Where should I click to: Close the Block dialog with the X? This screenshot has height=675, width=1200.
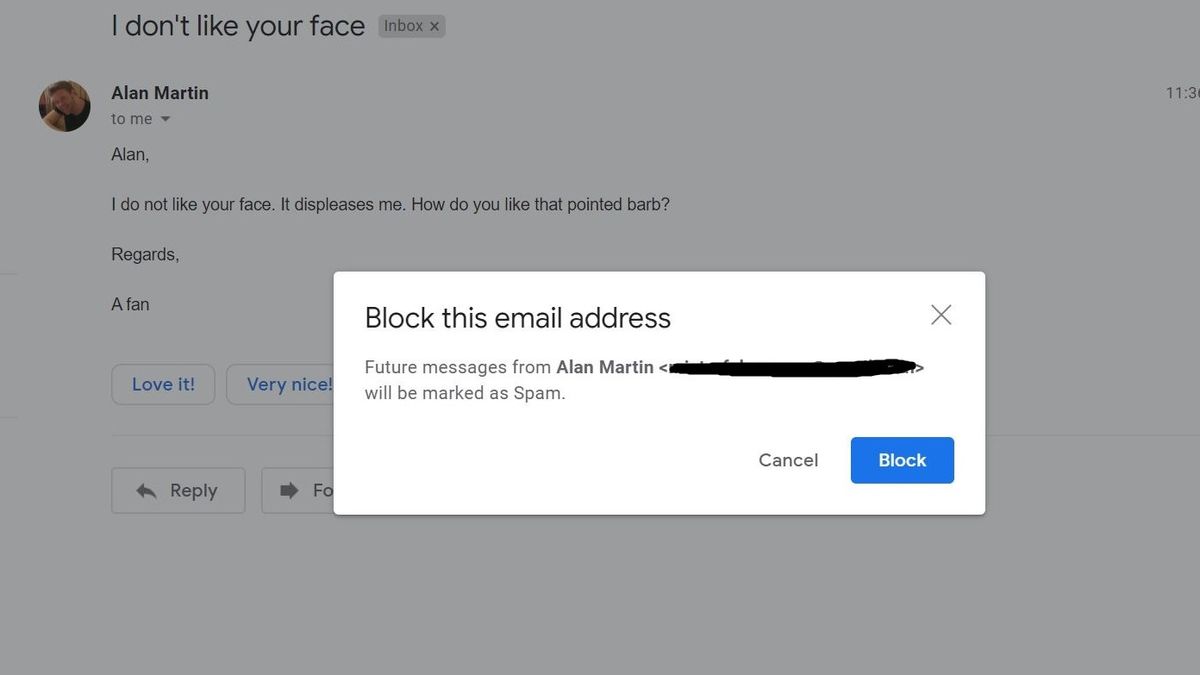click(x=940, y=314)
